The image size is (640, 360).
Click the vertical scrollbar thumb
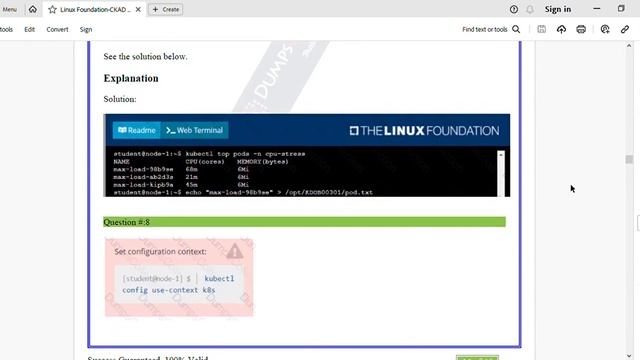click(x=629, y=159)
